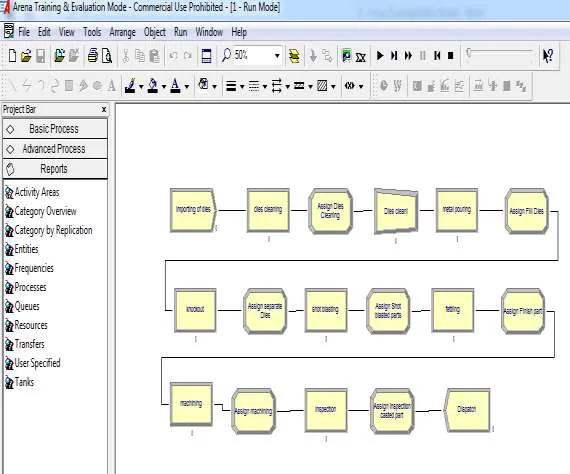Close the Project Bar
The width and height of the screenshot is (570, 474).
(x=104, y=109)
